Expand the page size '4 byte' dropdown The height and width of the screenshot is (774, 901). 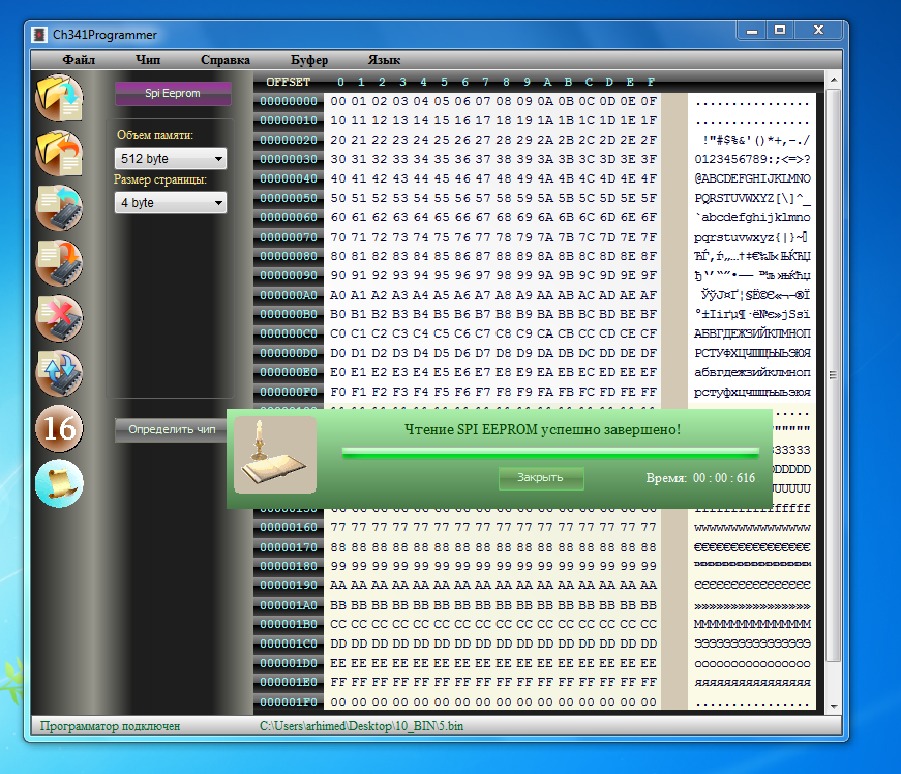[x=171, y=203]
